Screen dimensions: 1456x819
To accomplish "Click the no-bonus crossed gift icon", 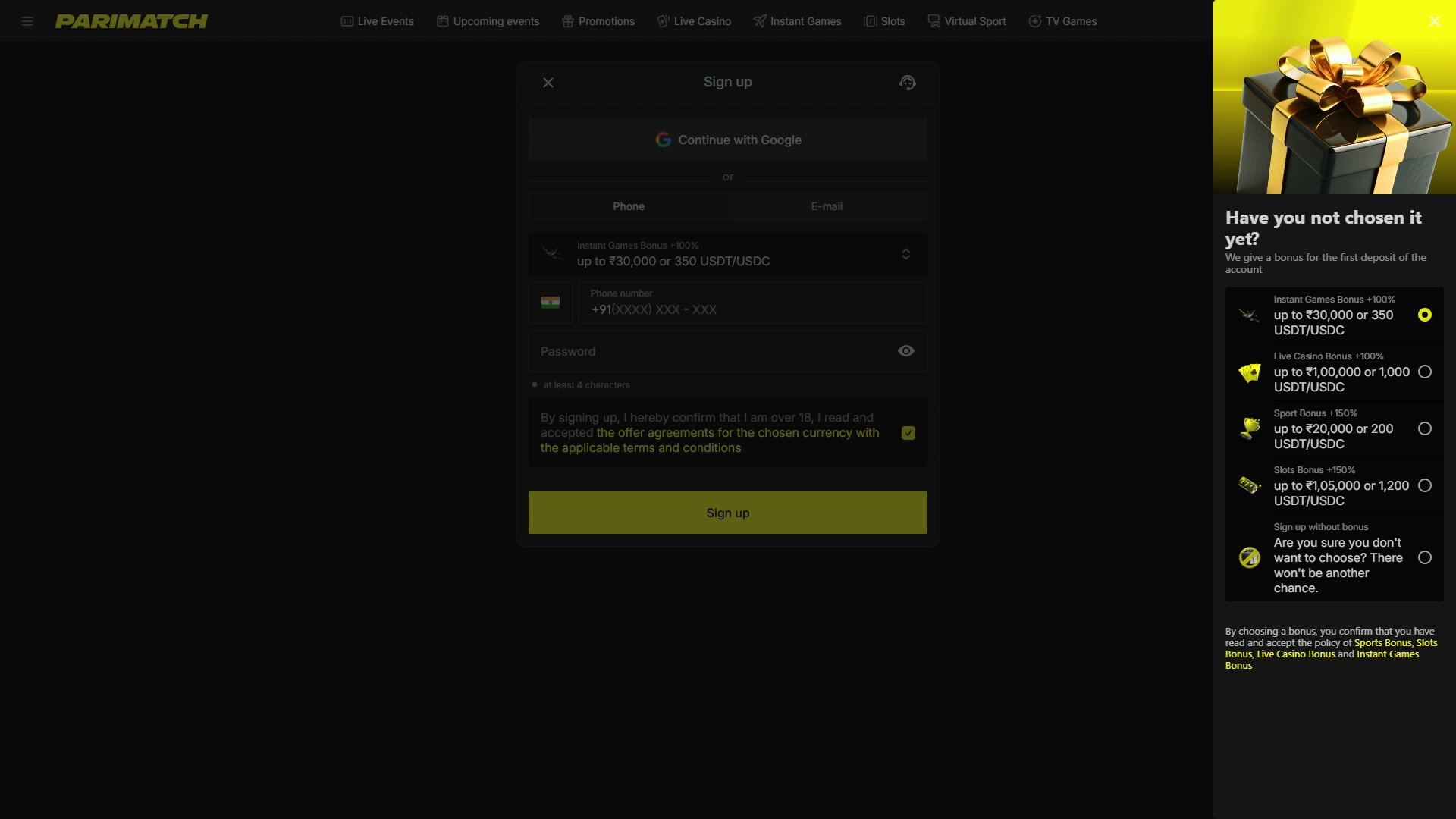I will click(1250, 557).
